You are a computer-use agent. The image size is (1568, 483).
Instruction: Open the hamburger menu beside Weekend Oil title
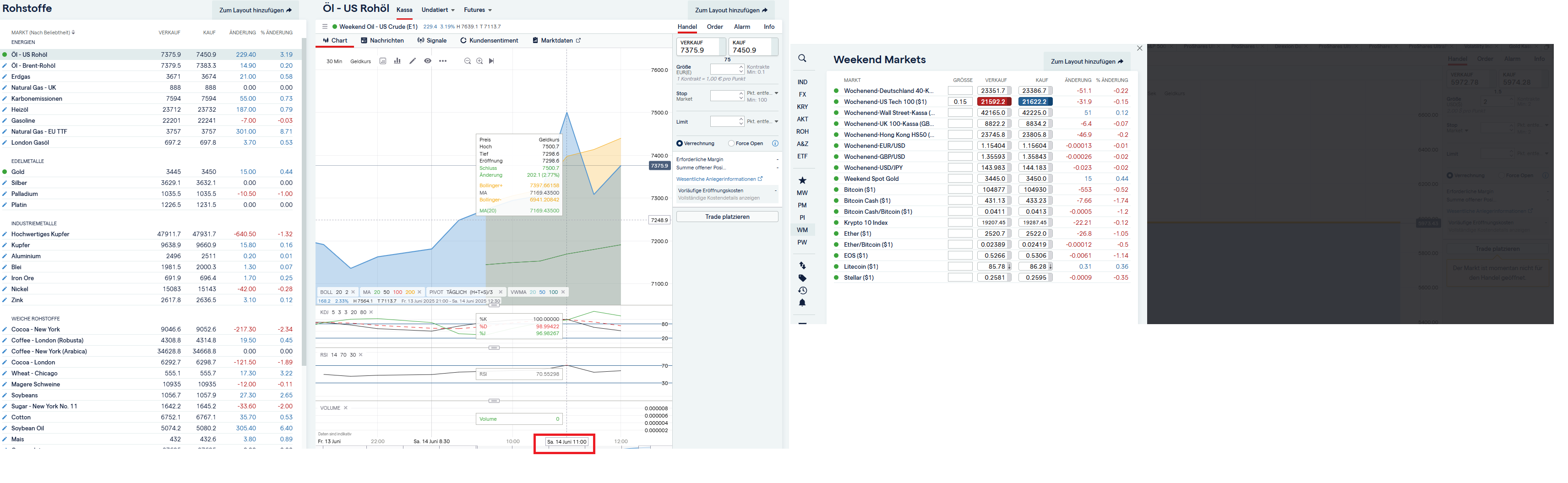325,27
